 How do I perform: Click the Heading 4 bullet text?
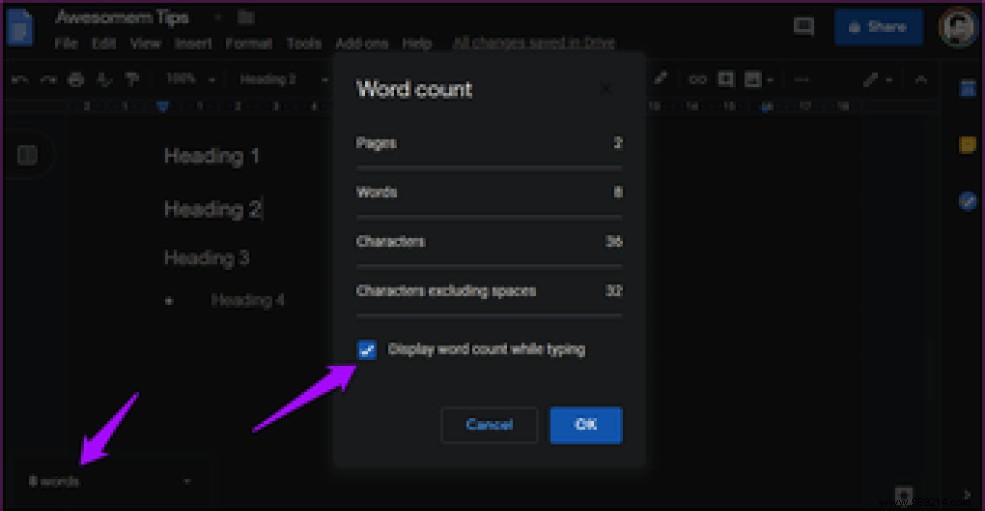pos(248,300)
